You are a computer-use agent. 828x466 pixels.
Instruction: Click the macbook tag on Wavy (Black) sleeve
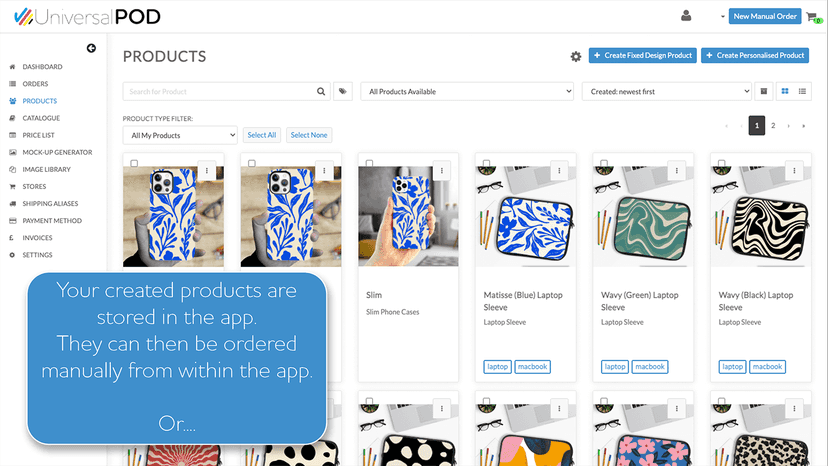click(767, 367)
